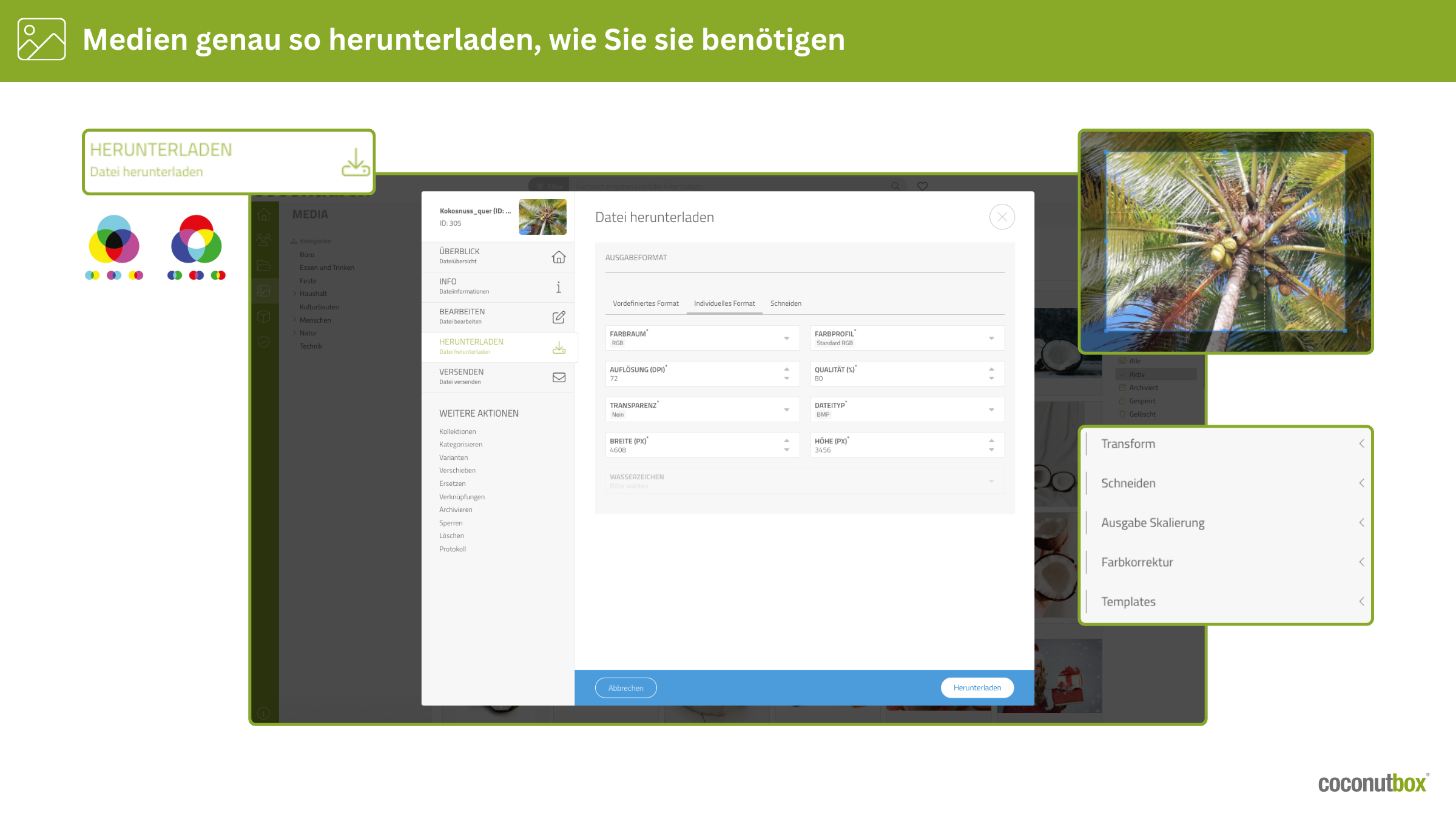Click the Herunterladen button

point(977,687)
